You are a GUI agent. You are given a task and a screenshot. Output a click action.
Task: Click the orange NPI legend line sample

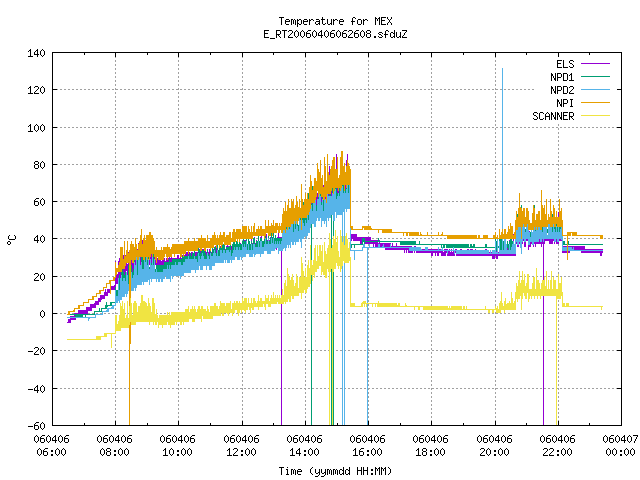pyautogui.click(x=595, y=103)
